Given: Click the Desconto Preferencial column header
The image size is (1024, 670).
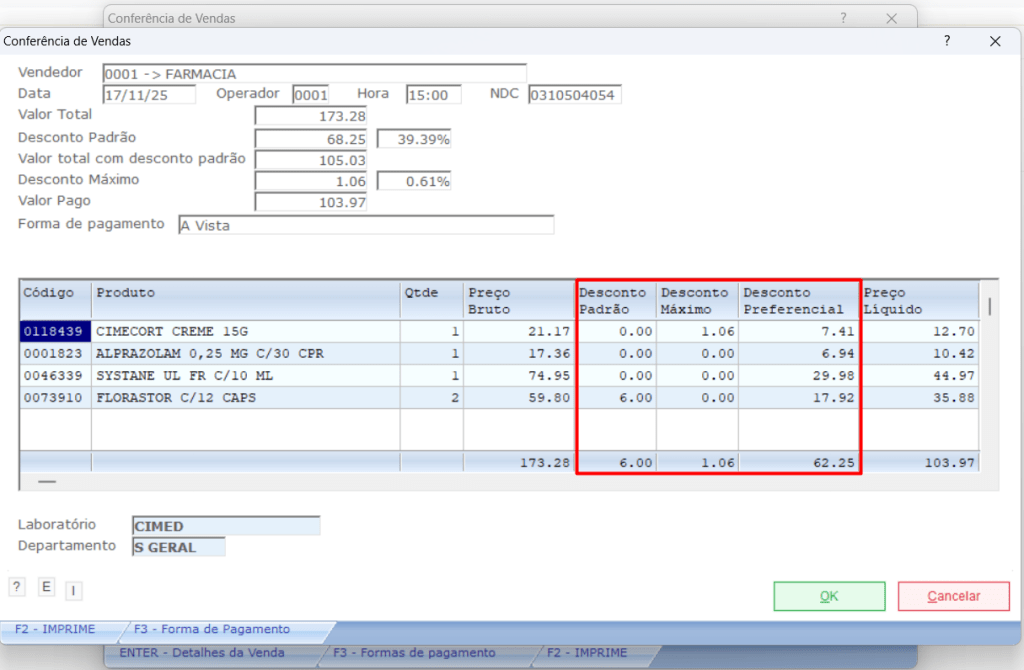Looking at the screenshot, I should [798, 300].
